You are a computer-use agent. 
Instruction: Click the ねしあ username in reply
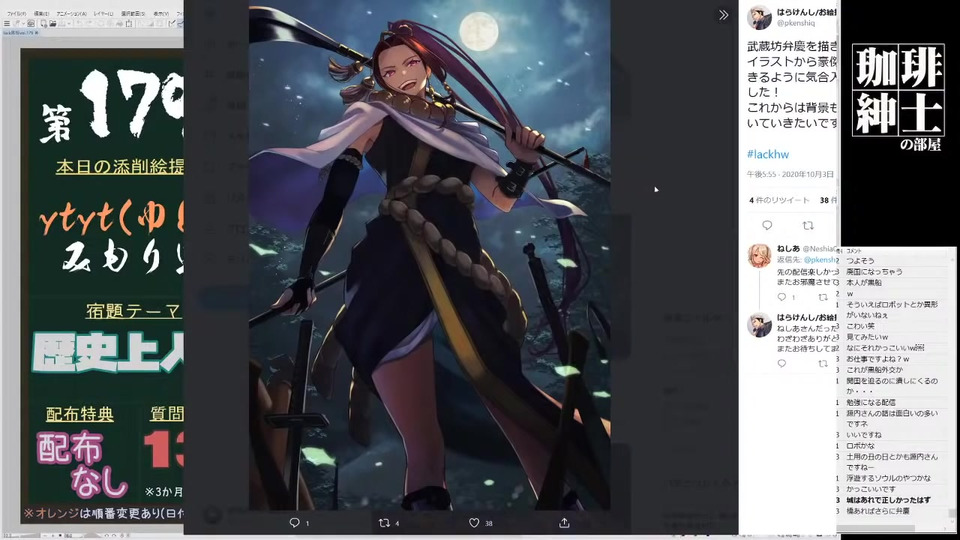[x=788, y=249]
